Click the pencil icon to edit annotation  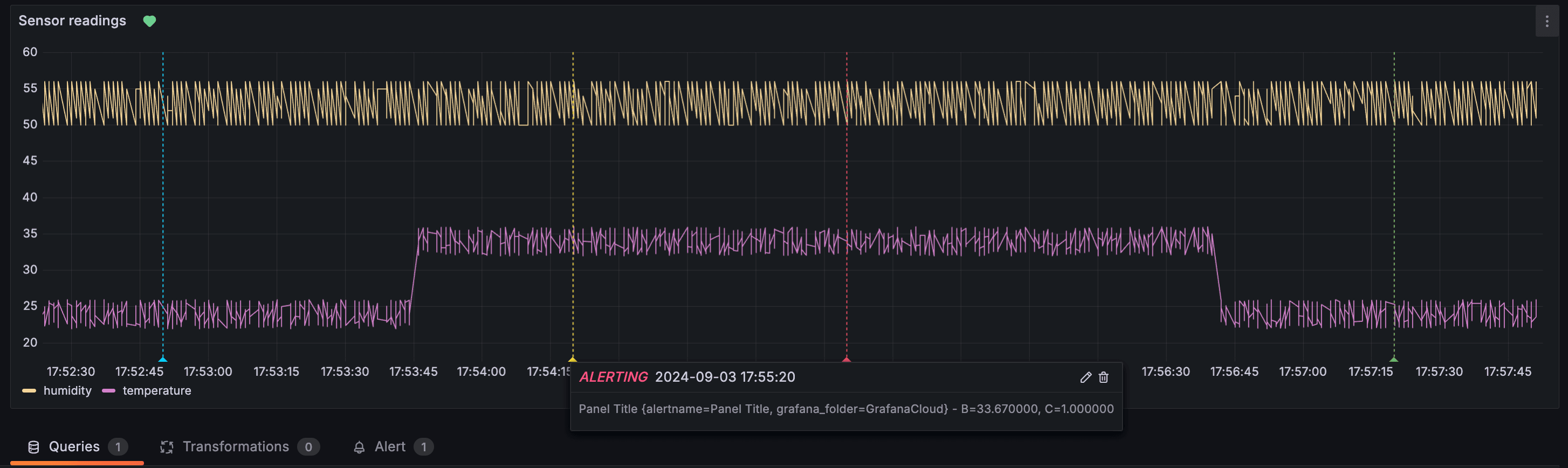click(1085, 377)
